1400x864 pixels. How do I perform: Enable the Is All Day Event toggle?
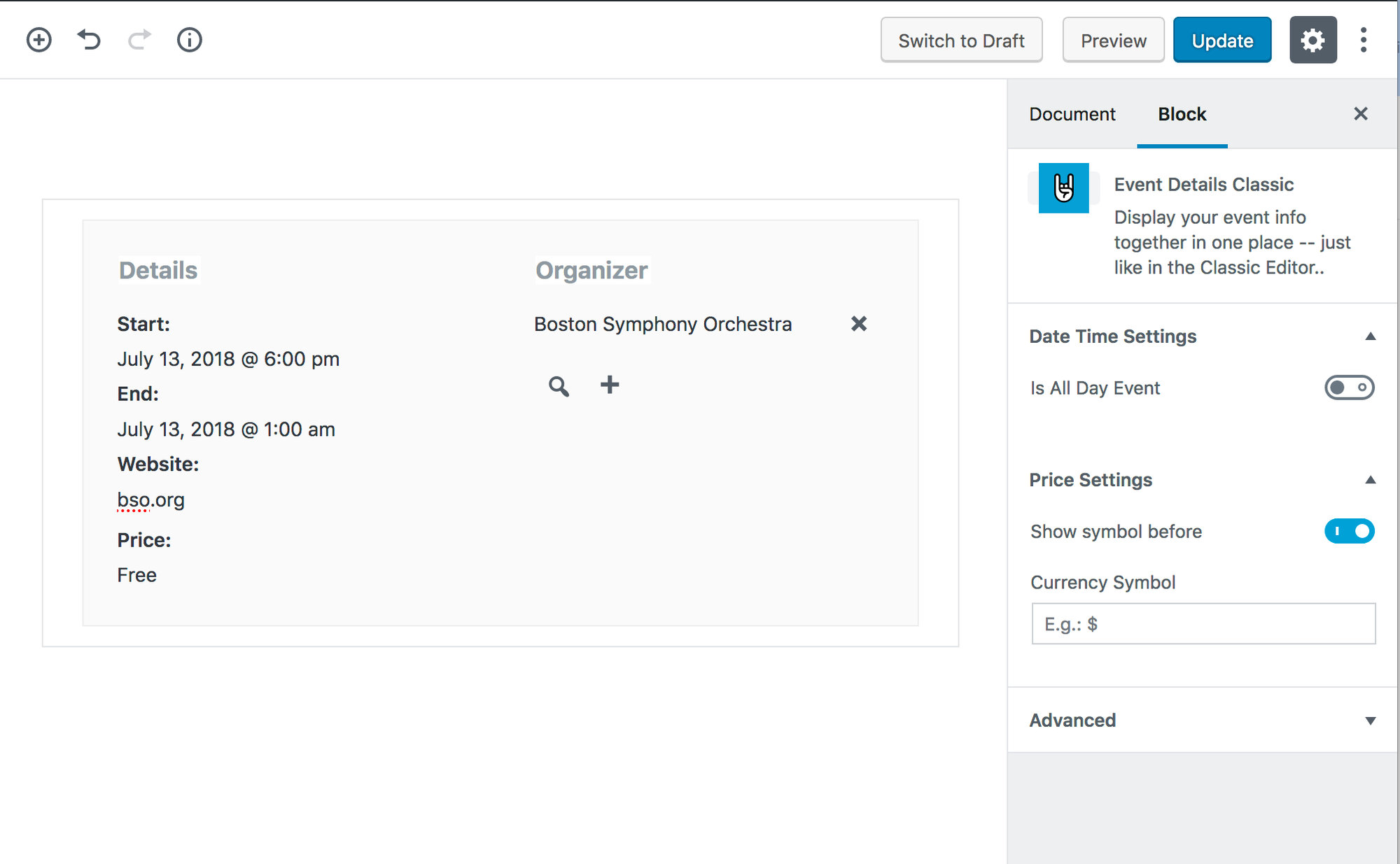coord(1349,388)
